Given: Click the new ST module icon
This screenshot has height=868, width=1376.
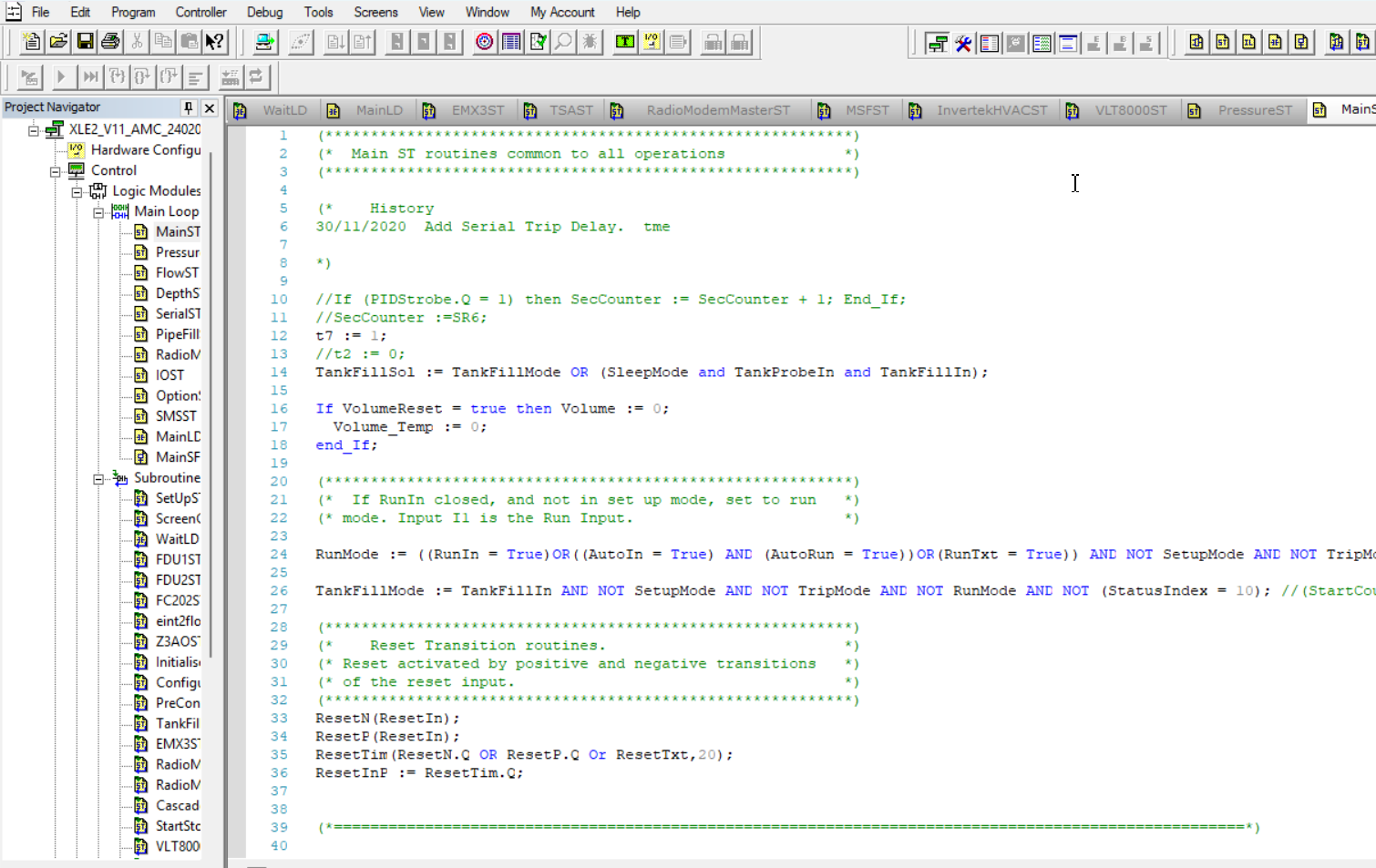Looking at the screenshot, I should 1222,42.
